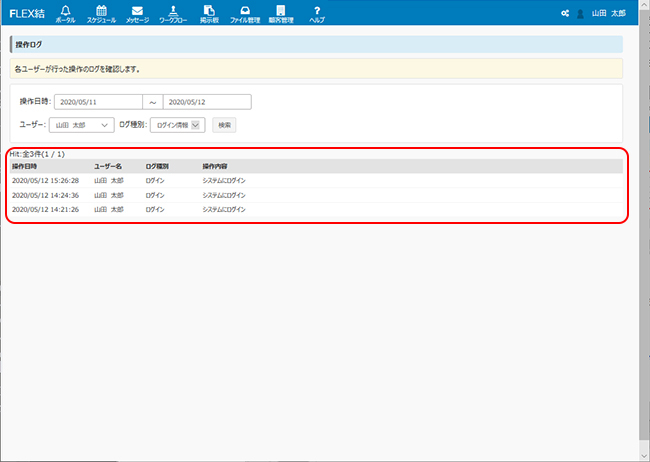650x462 pixels.
Task: Expand the ユーザー dropdown
Action: click(82, 125)
